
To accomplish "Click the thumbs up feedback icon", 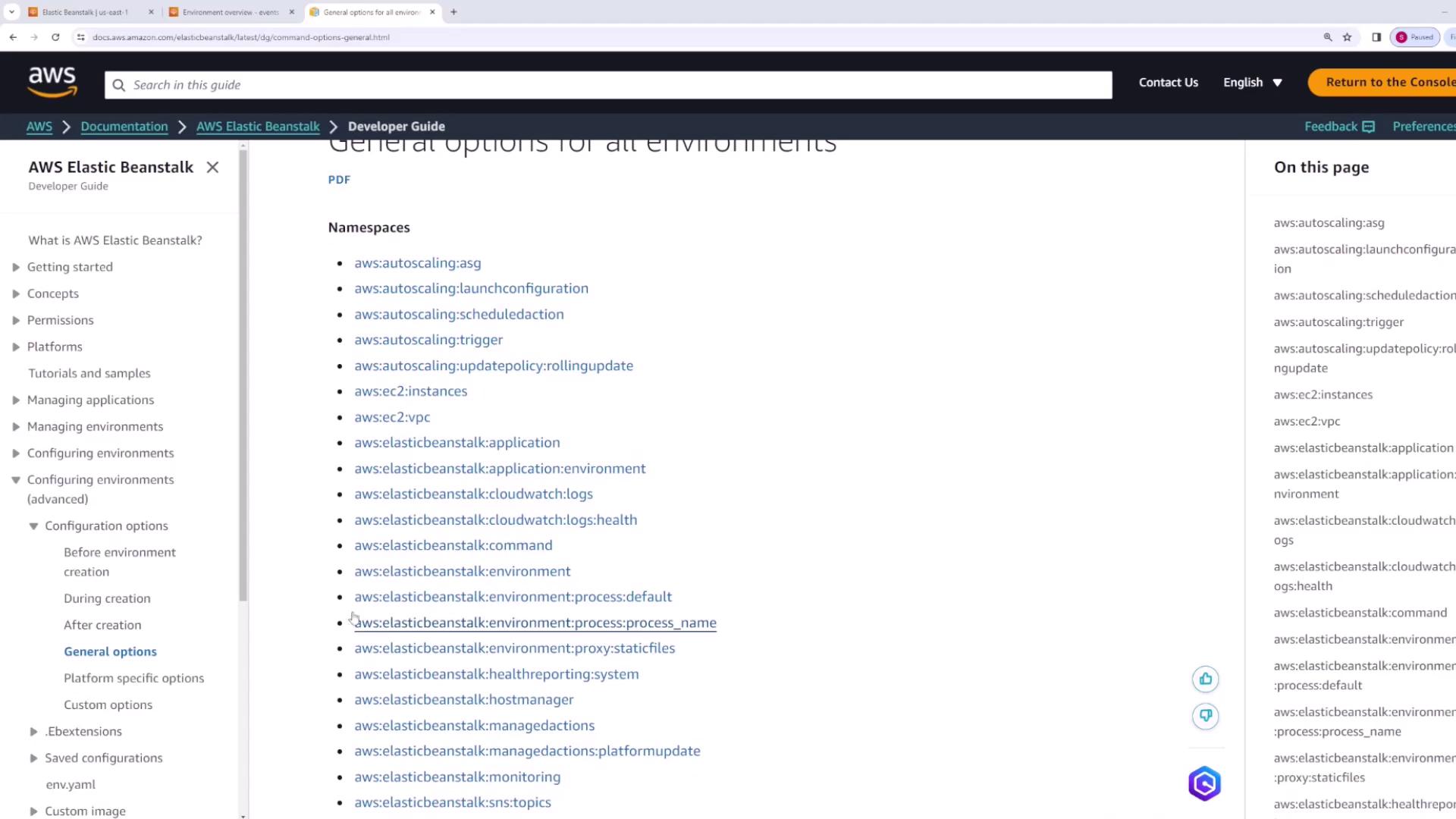I will tap(1205, 679).
